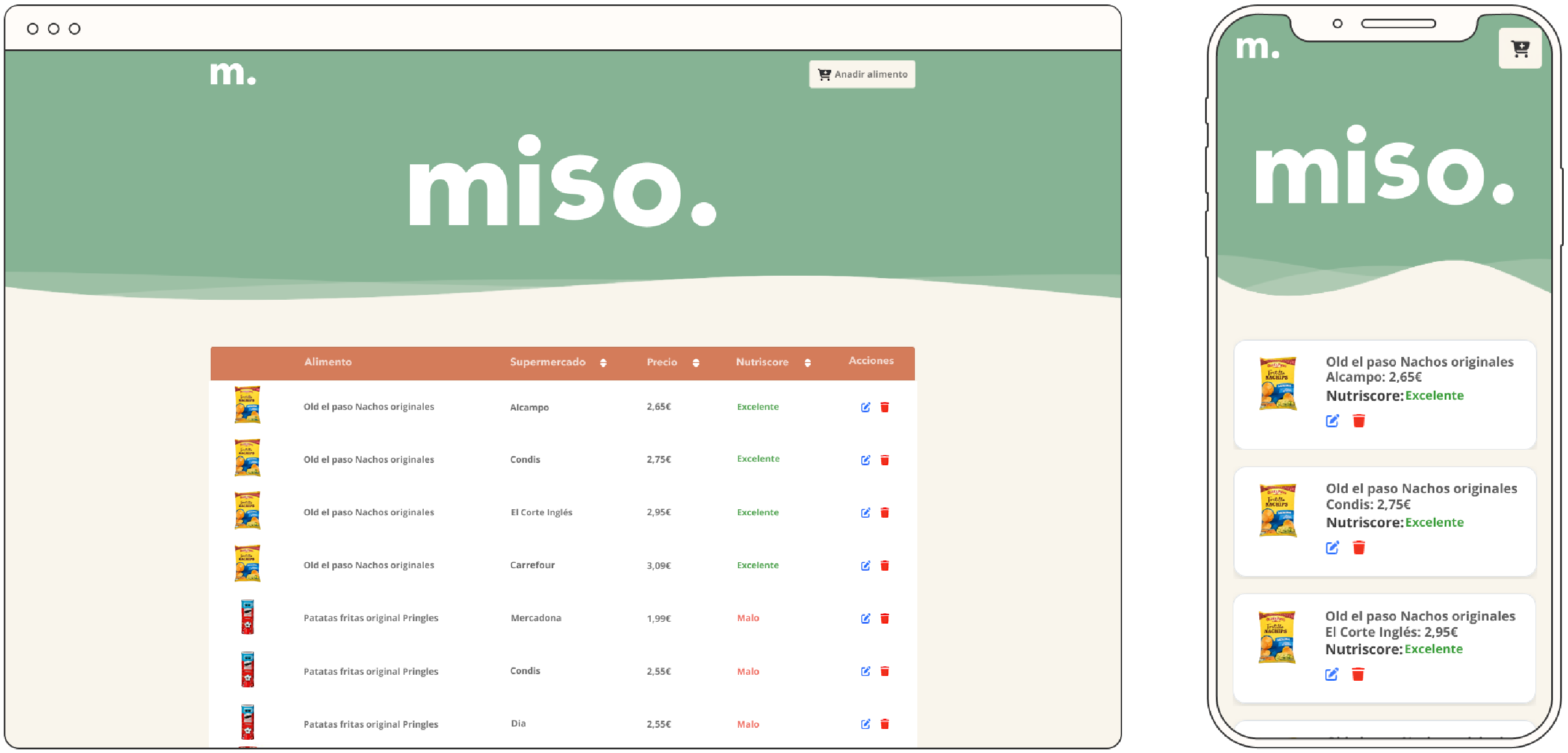Select Pringles thumbnail in Mercadona row
This screenshot has width=1568, height=753.
pyautogui.click(x=247, y=616)
